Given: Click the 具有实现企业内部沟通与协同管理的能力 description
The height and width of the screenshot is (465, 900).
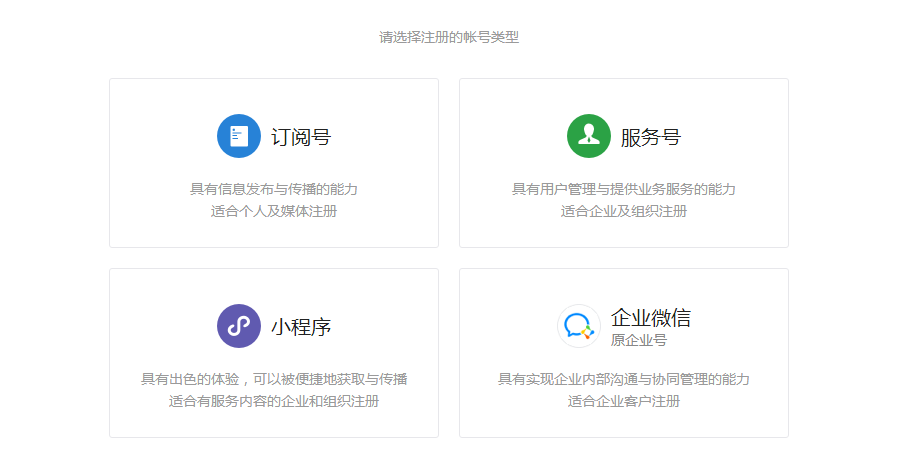Looking at the screenshot, I should pyautogui.click(x=624, y=379).
